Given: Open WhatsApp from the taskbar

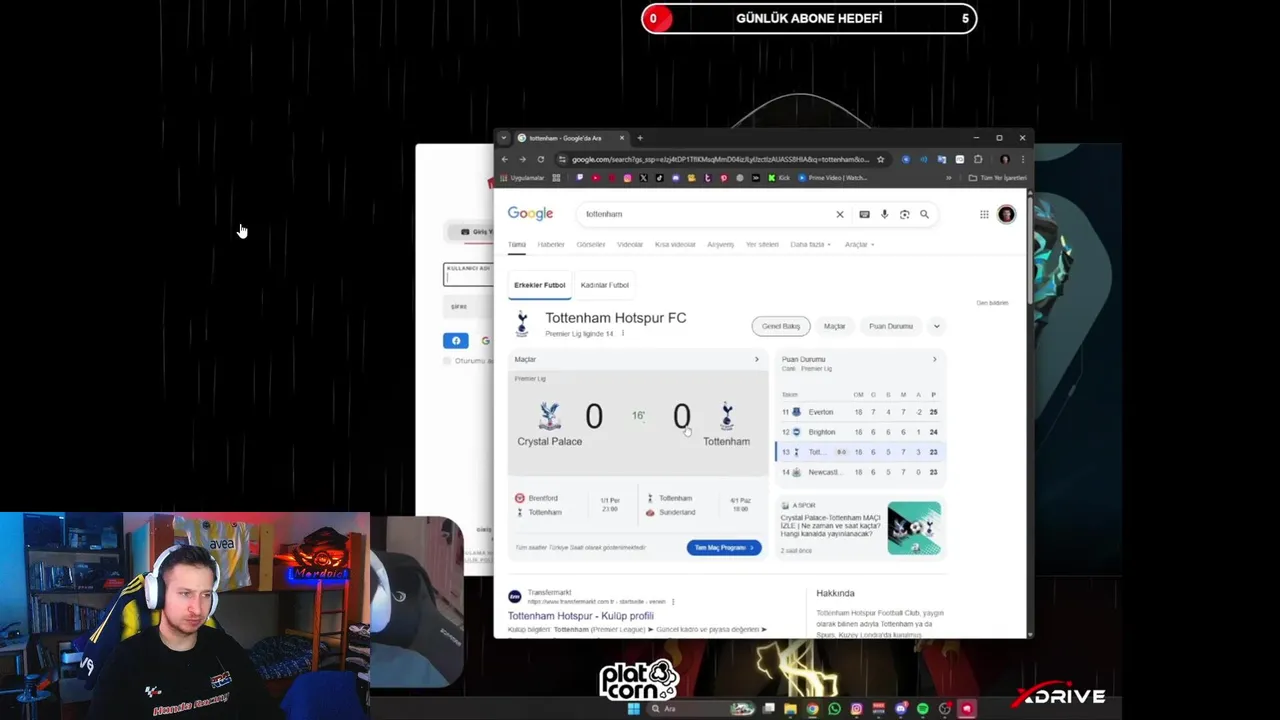Looking at the screenshot, I should coord(834,709).
